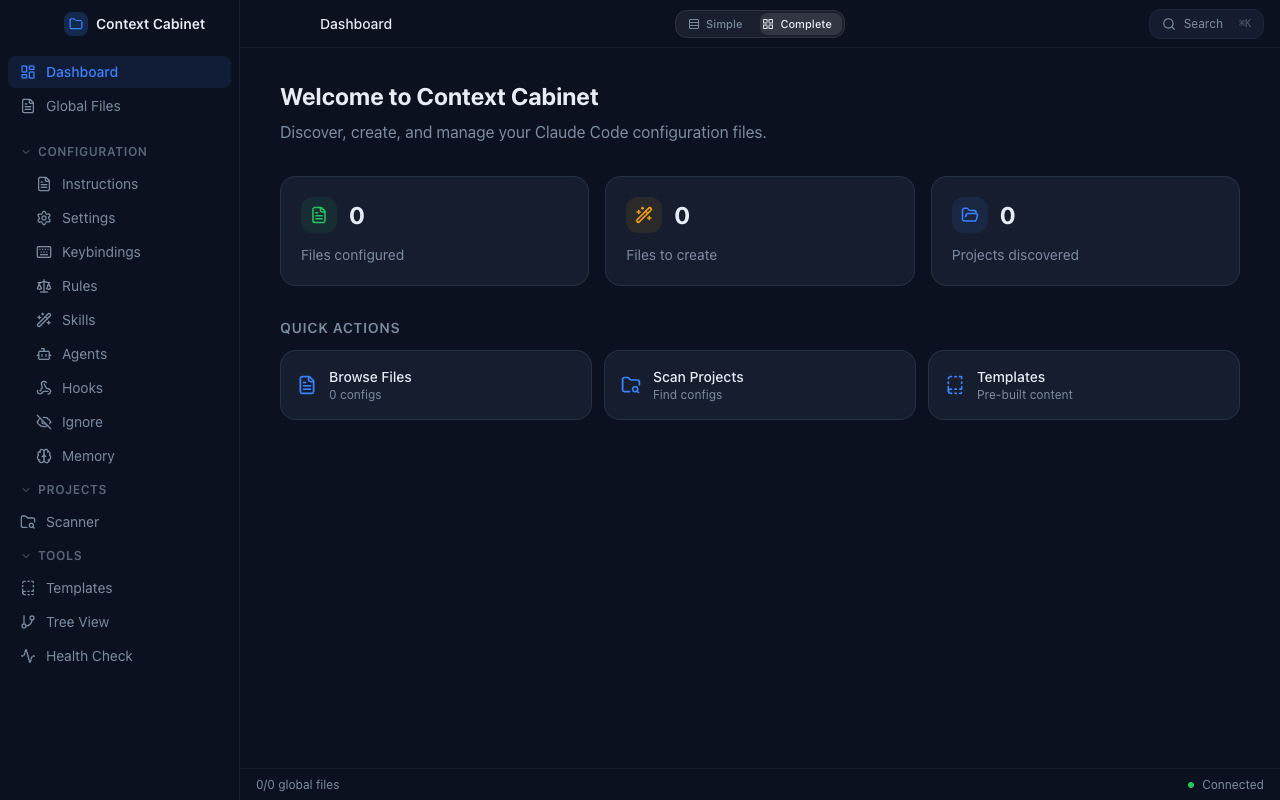Open the search bar in the top right
The image size is (1280, 800).
[x=1205, y=23]
